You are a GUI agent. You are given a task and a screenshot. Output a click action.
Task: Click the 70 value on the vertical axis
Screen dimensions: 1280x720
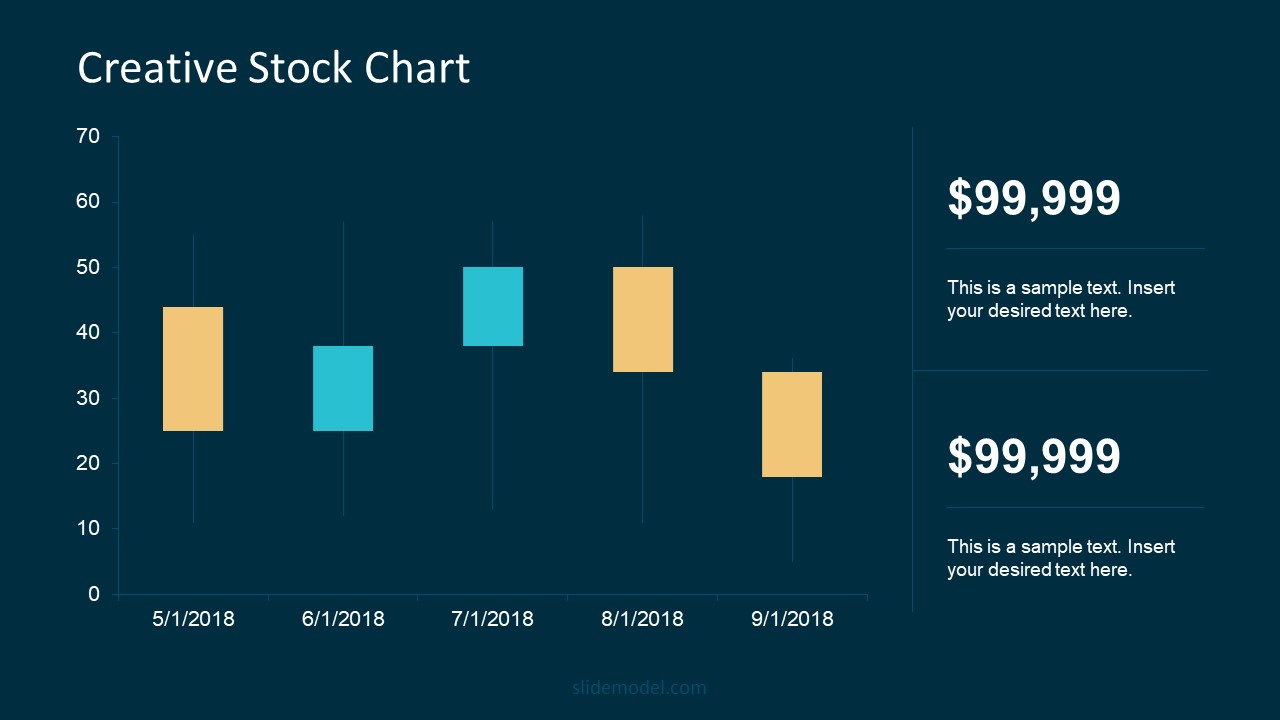click(89, 137)
